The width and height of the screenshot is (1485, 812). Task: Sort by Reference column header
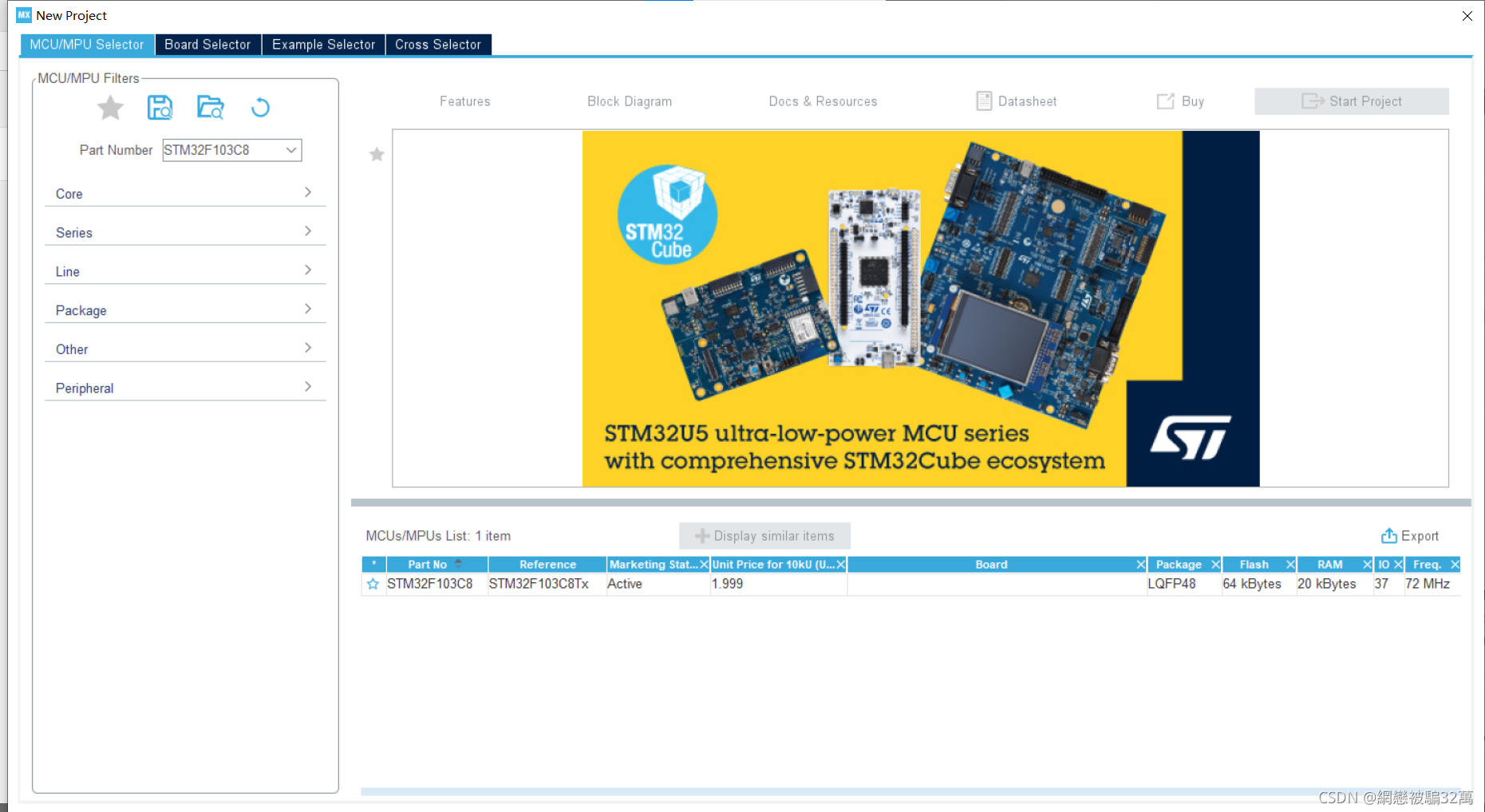(x=547, y=565)
